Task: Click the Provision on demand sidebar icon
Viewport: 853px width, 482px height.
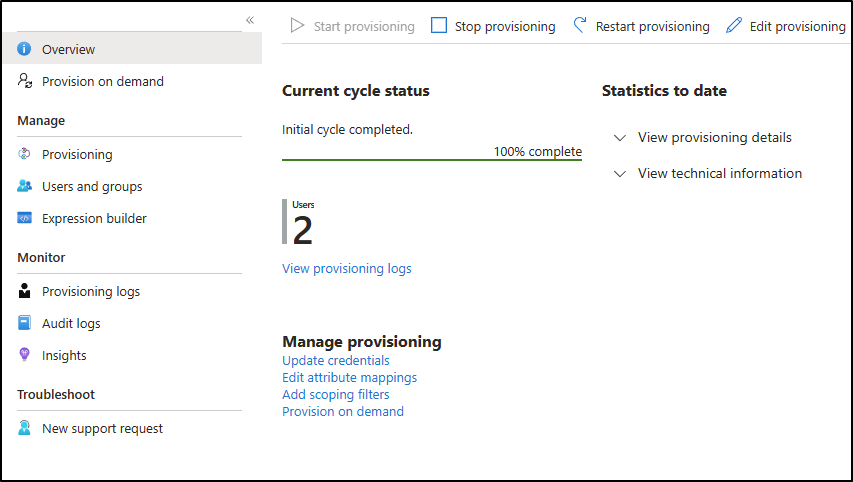Action: click(x=25, y=81)
